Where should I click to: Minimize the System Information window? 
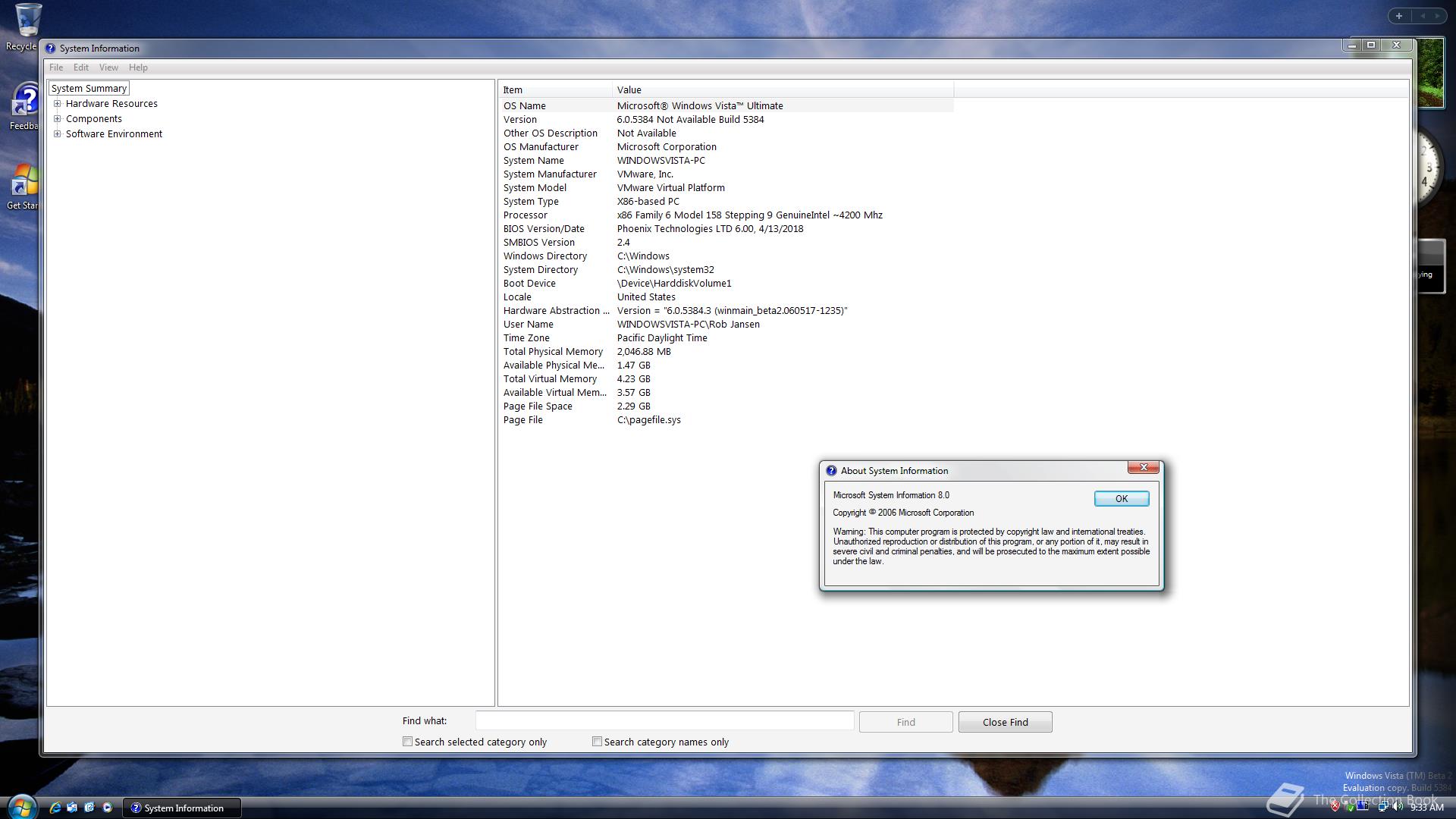coord(1352,45)
